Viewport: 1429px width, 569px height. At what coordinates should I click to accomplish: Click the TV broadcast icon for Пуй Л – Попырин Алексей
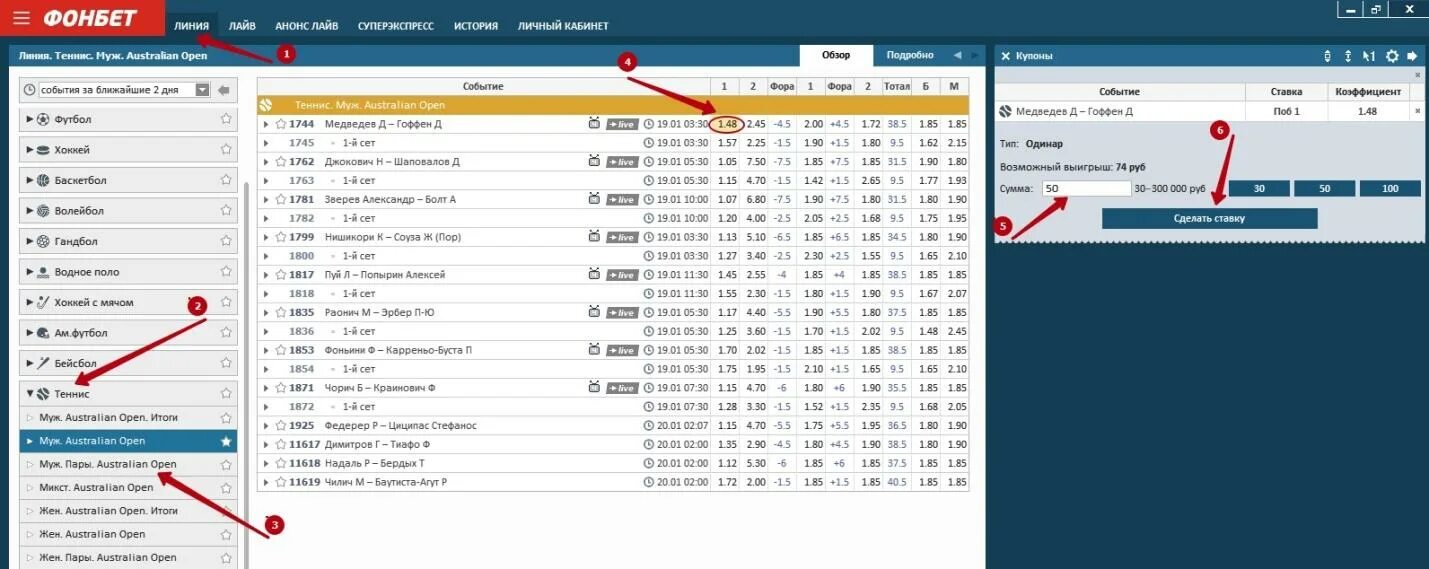coord(594,274)
